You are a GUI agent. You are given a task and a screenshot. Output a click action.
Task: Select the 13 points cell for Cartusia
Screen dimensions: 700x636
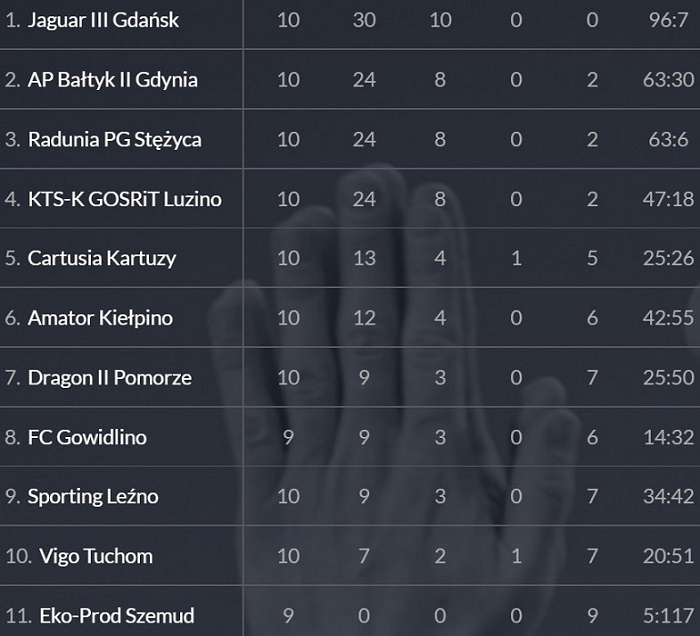pyautogui.click(x=364, y=258)
